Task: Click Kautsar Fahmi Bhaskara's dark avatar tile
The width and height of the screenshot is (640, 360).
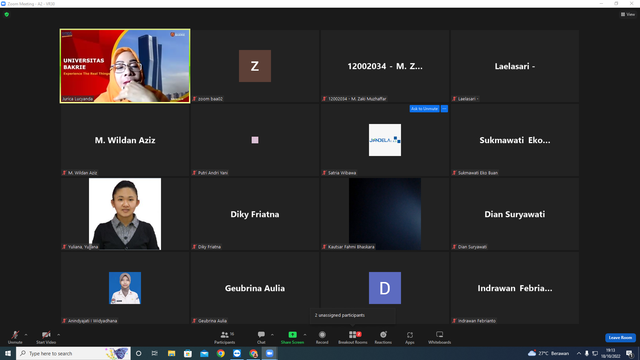Action: pos(385,214)
